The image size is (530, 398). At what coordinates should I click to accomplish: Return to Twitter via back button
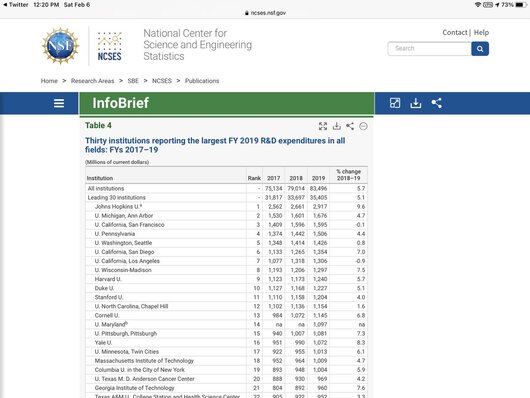16,5
